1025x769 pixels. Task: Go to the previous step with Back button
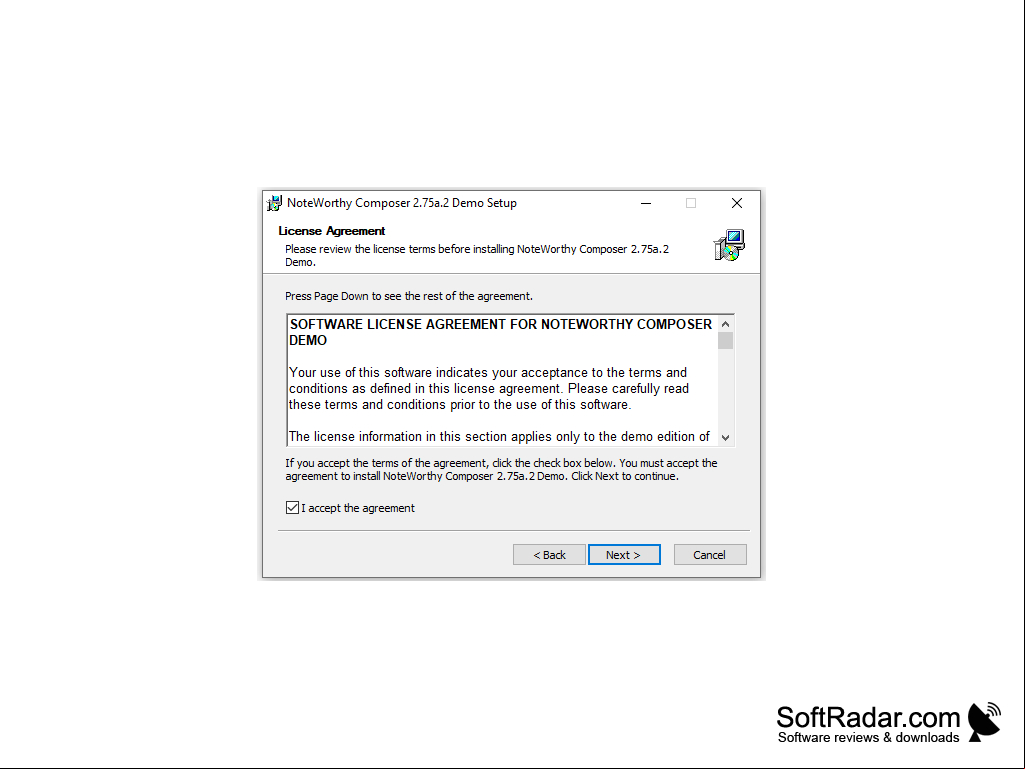point(549,555)
